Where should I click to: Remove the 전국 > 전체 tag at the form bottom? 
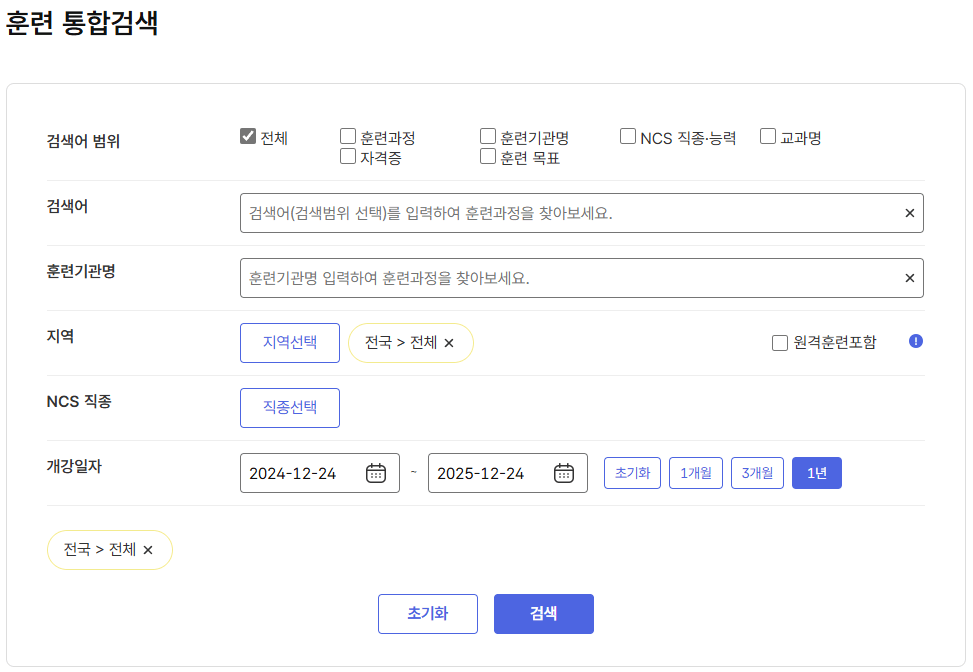click(150, 549)
